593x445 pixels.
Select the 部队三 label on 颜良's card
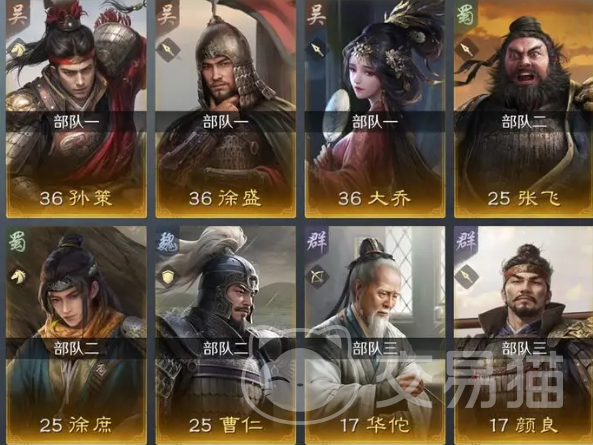point(524,349)
